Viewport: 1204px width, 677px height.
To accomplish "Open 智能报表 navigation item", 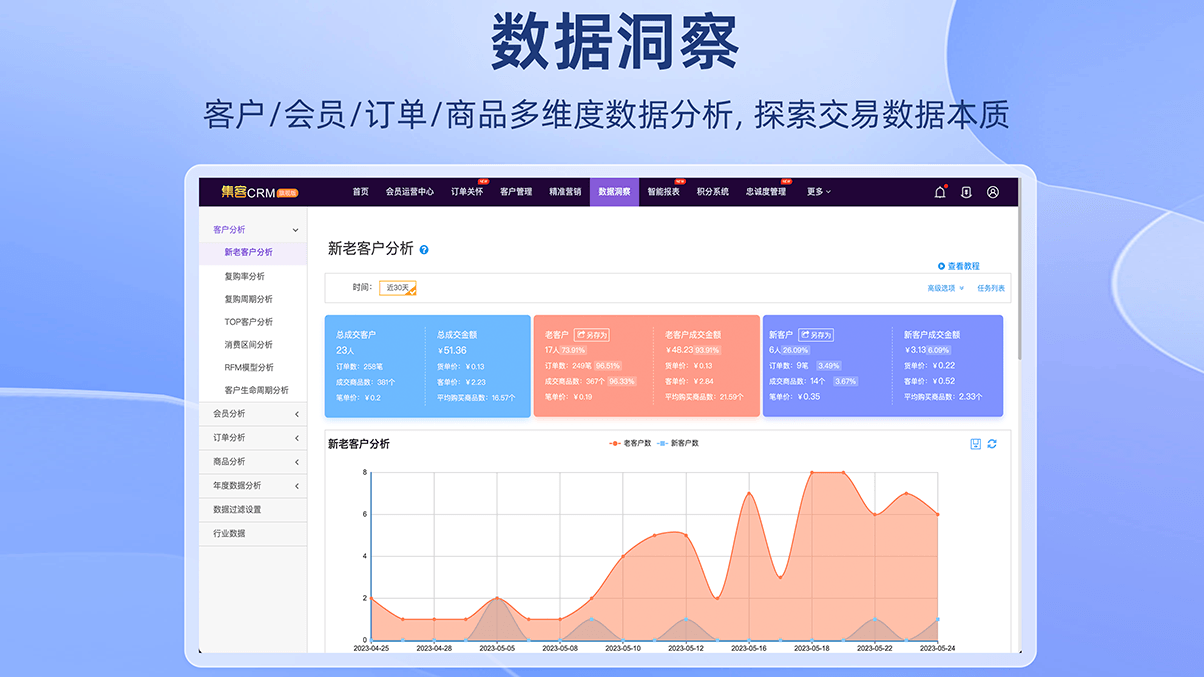I will click(x=663, y=192).
